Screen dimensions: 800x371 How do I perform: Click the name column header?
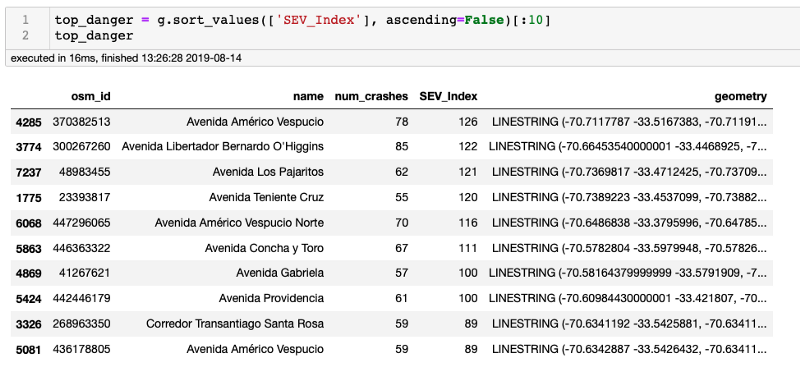tap(308, 96)
